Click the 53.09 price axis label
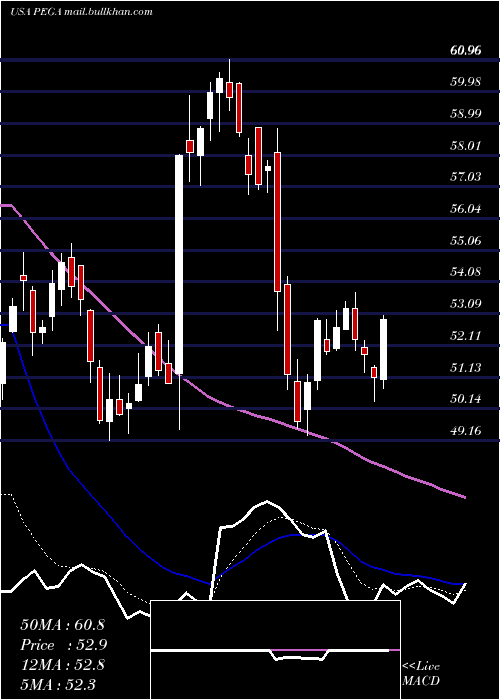The width and height of the screenshot is (500, 700). (466, 304)
